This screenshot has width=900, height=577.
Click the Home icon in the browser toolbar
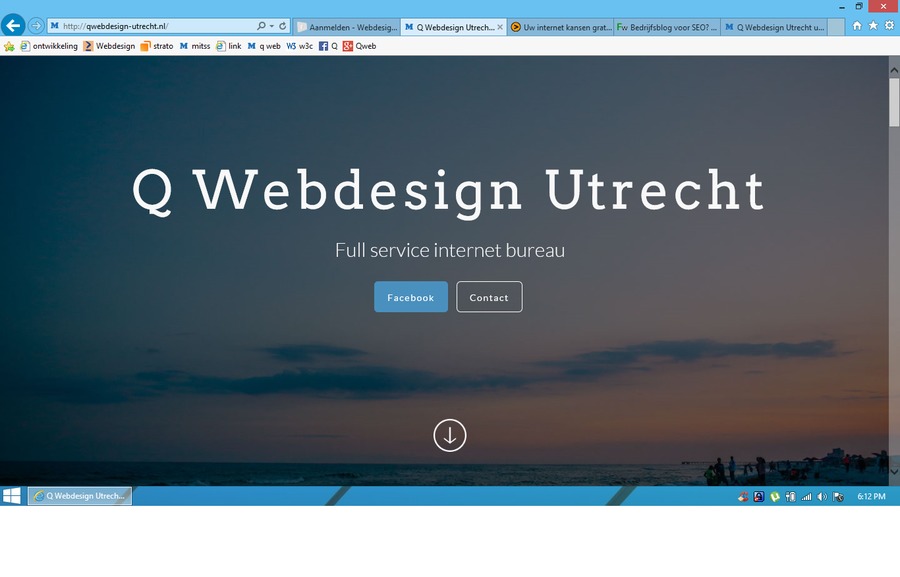coord(857,27)
